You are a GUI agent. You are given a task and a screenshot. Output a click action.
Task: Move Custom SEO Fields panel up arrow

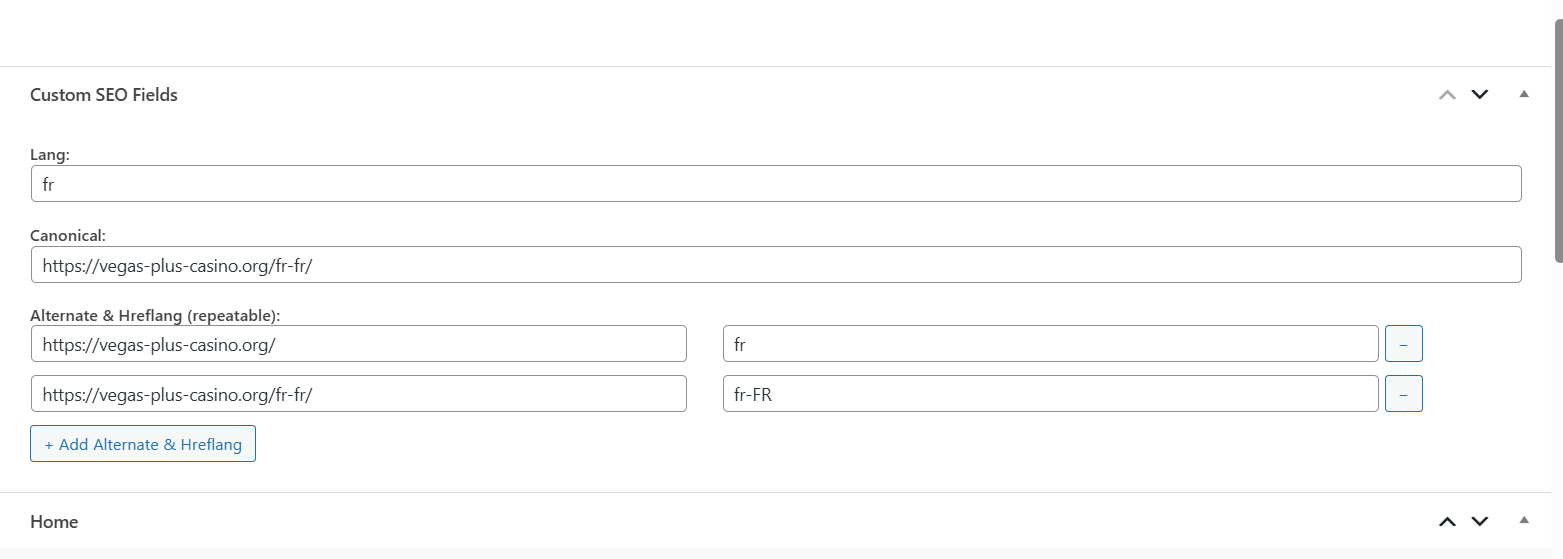click(1447, 95)
